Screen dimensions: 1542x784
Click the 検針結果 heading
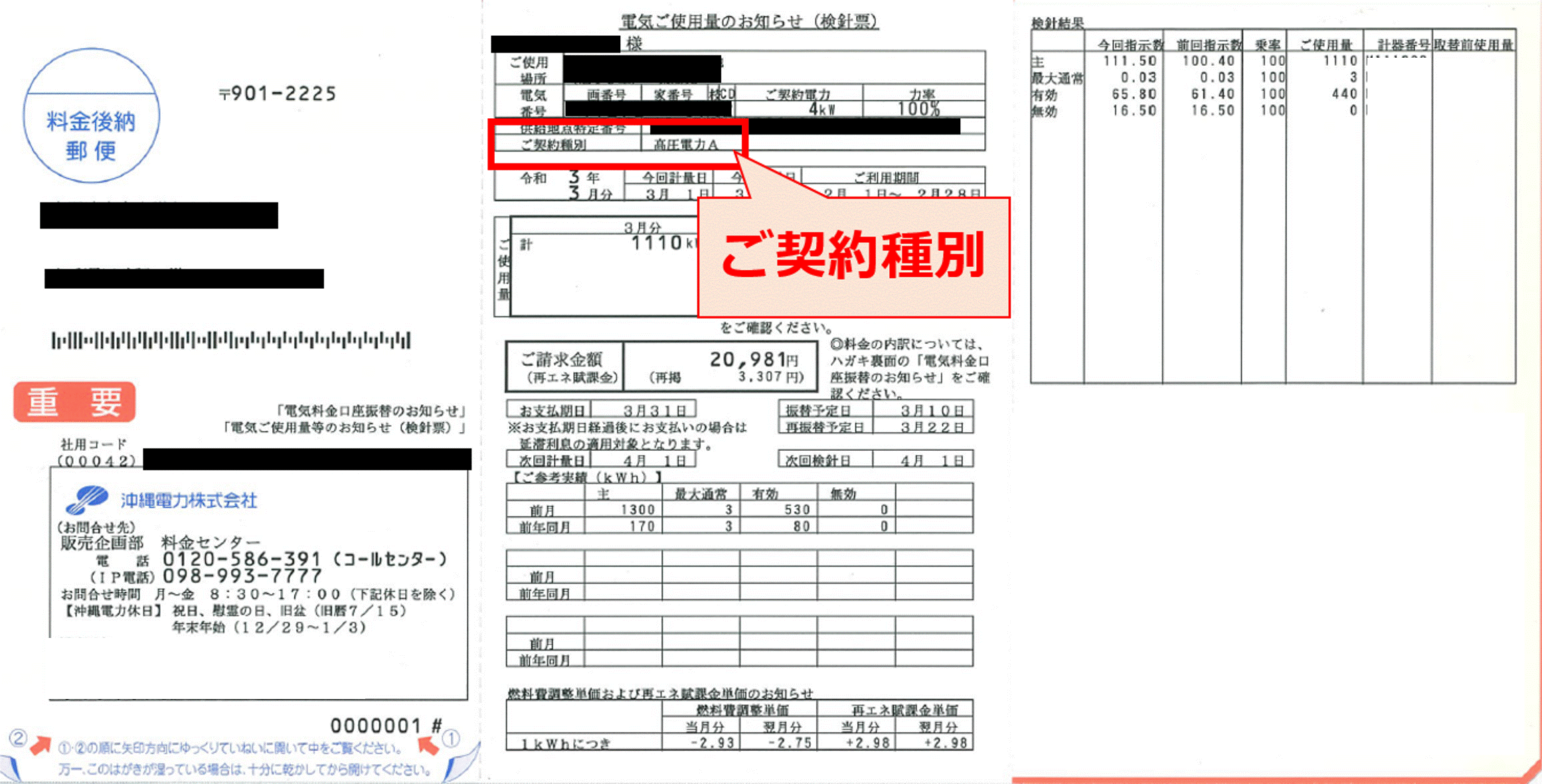point(1057,23)
